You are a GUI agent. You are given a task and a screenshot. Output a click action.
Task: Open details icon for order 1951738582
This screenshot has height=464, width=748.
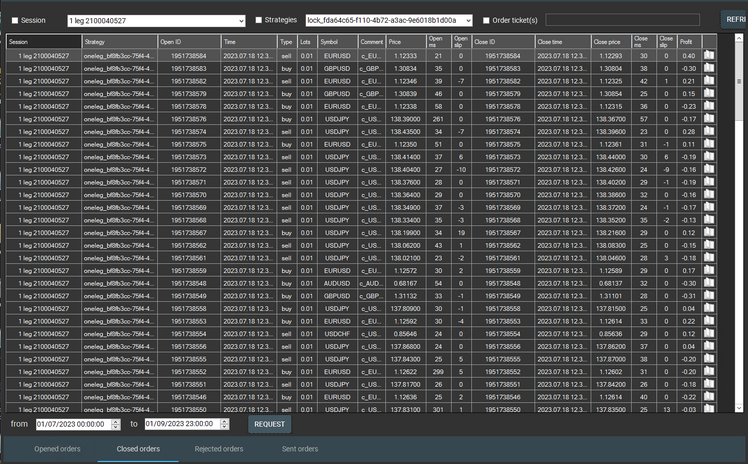[x=709, y=80]
